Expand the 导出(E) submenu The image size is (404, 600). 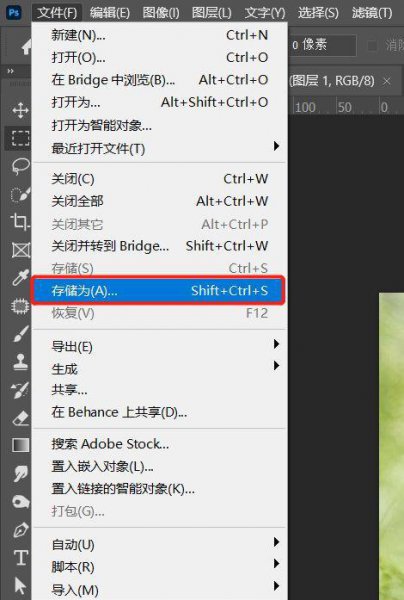click(276, 344)
